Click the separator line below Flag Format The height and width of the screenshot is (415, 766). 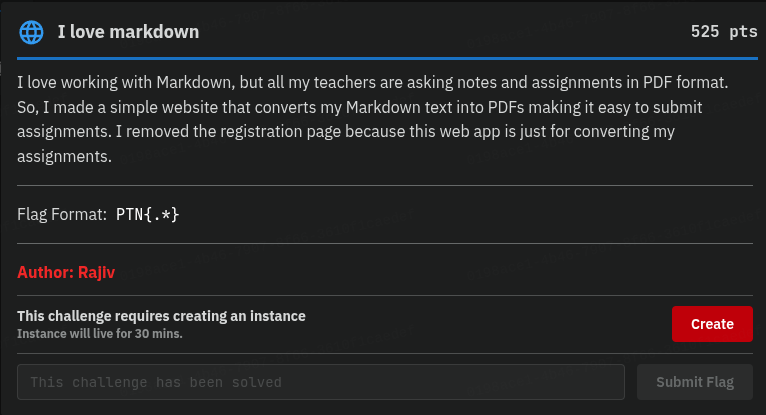pyautogui.click(x=385, y=243)
